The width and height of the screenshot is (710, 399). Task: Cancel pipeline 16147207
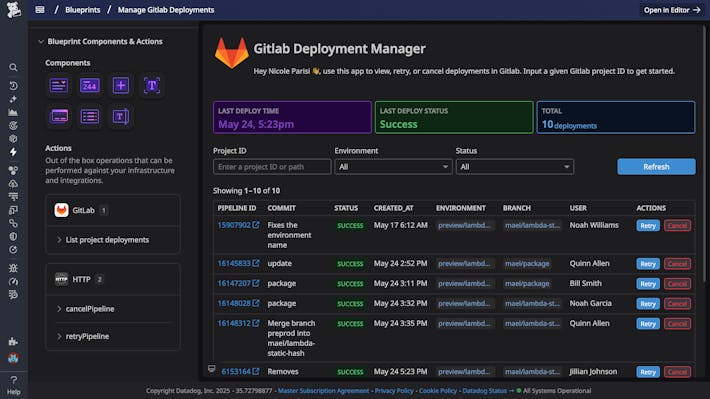[677, 284]
